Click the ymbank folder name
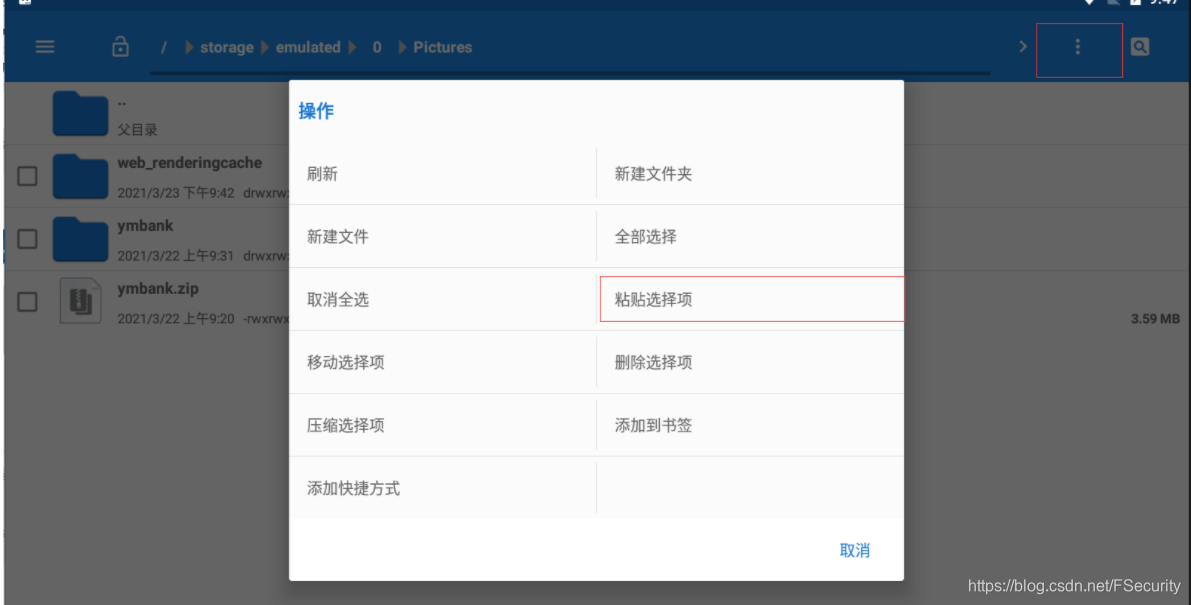The height and width of the screenshot is (605, 1191). pyautogui.click(x=145, y=225)
